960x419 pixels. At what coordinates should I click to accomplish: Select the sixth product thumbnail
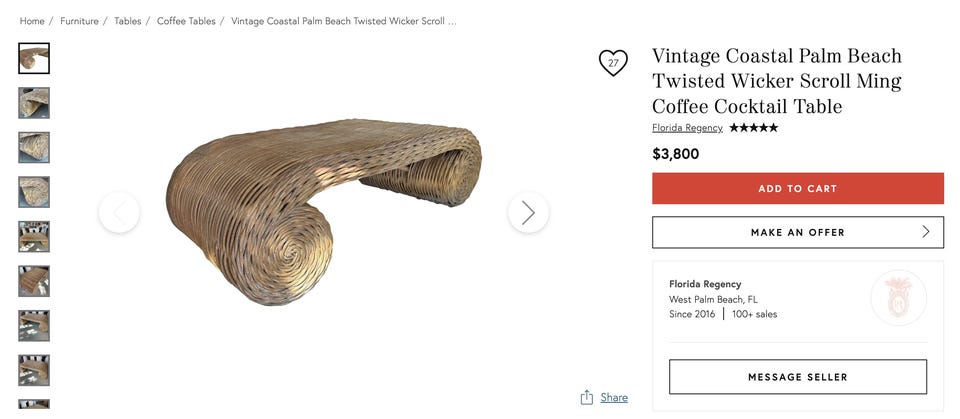(x=34, y=281)
